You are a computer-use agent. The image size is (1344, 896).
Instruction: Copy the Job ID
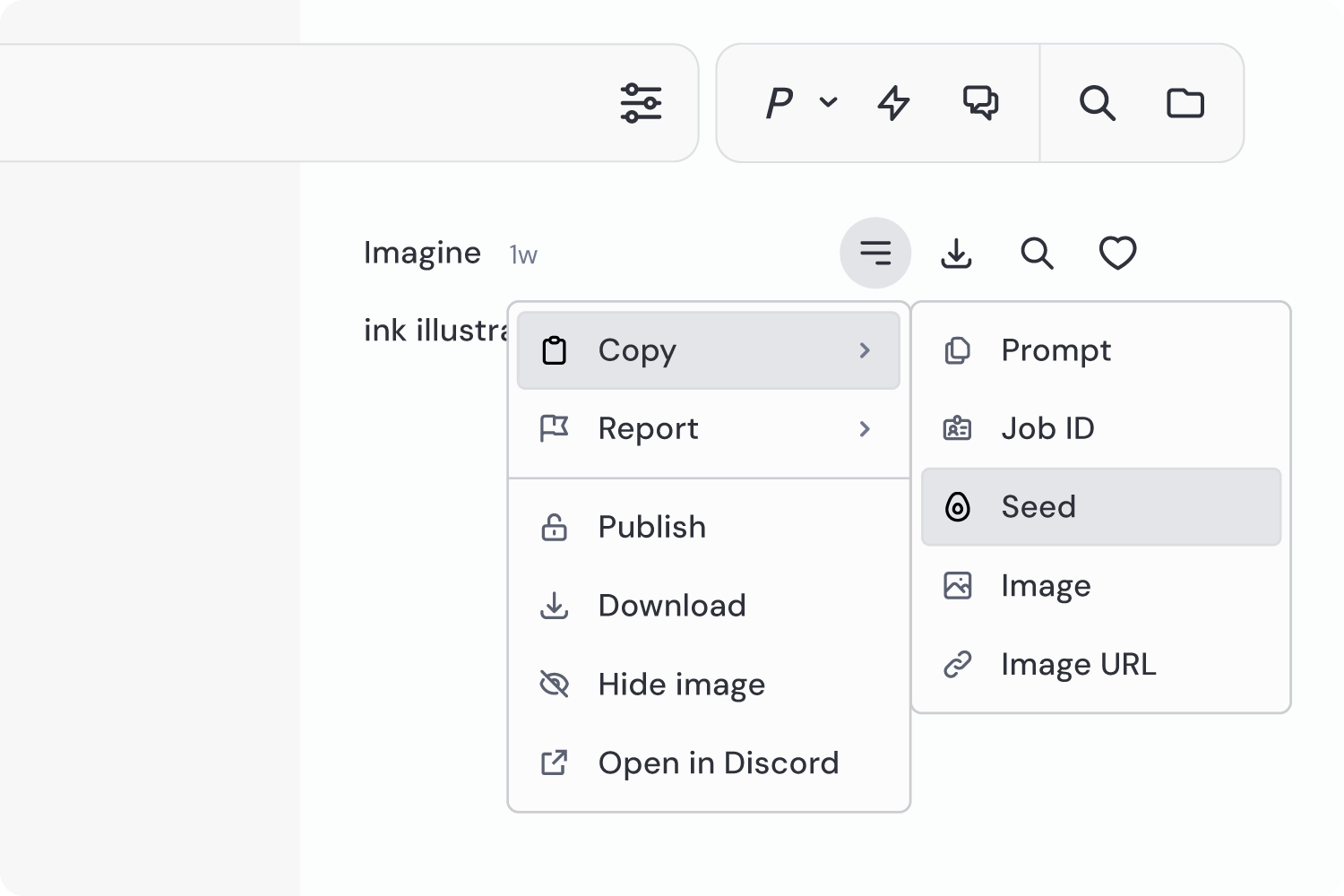click(x=1048, y=428)
